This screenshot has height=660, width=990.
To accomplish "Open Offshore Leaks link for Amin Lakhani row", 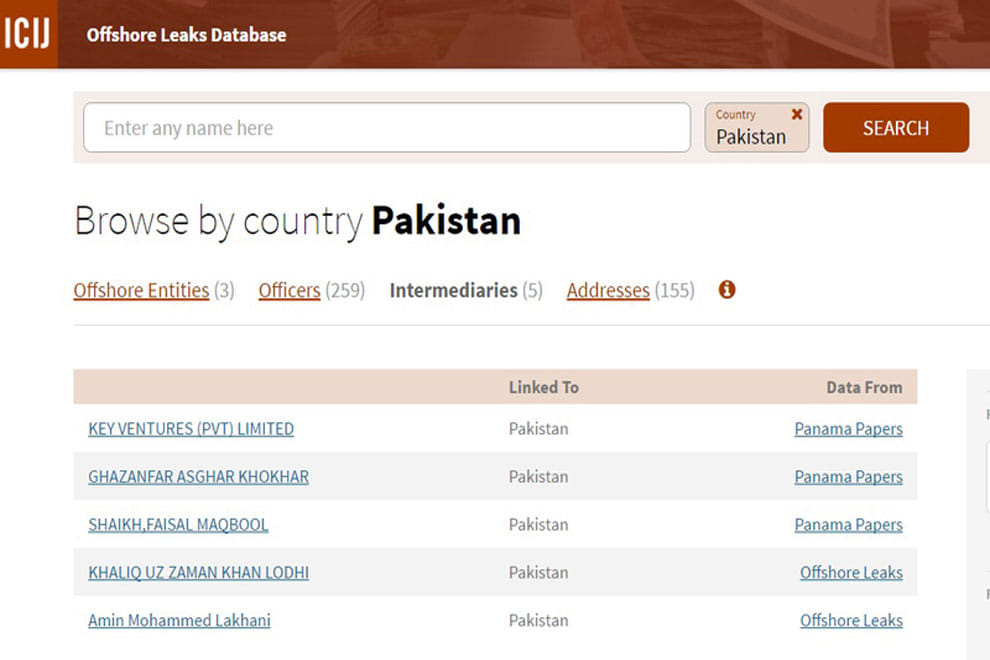I will point(851,621).
